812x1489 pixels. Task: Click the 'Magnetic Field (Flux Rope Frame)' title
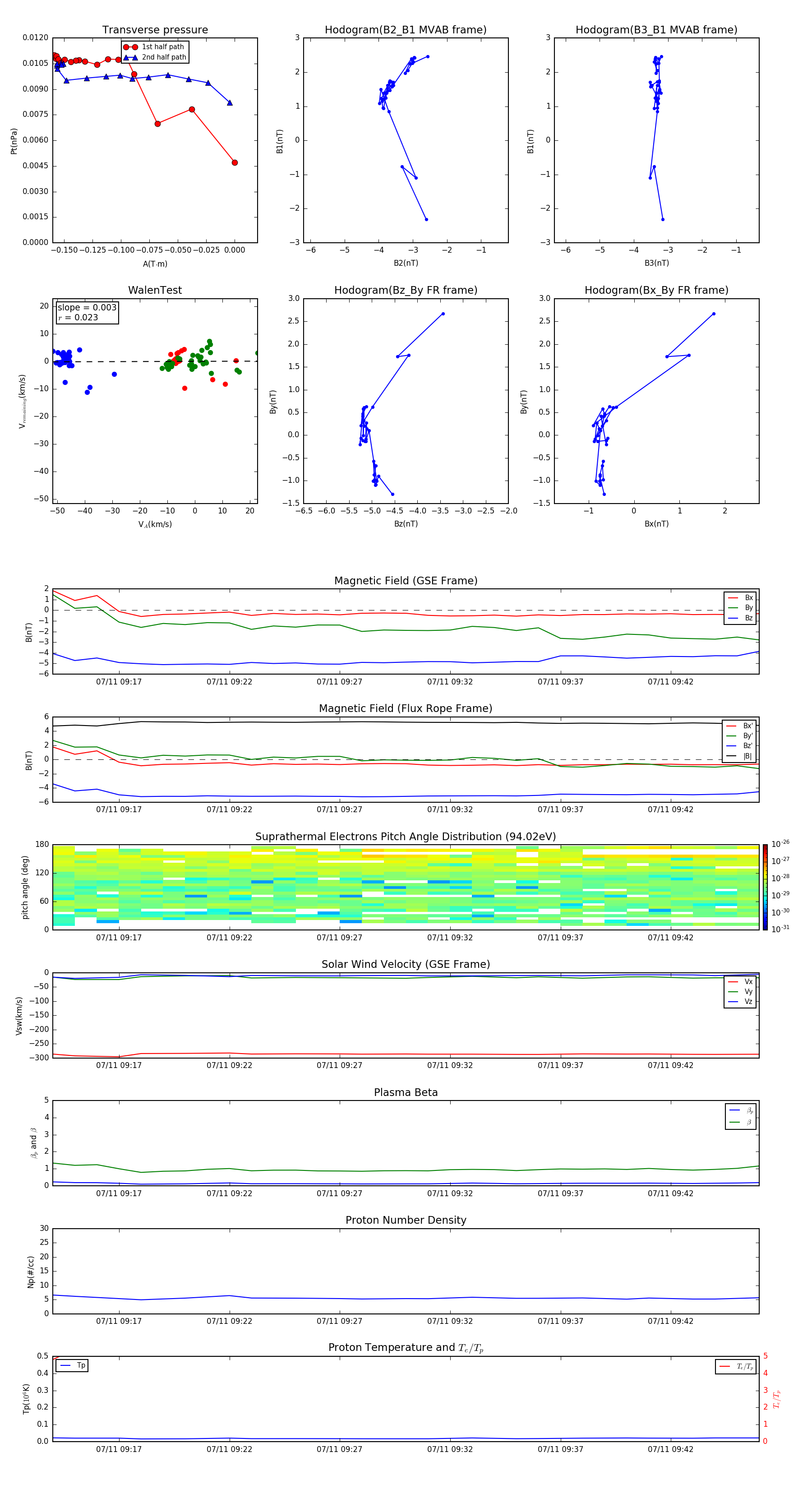click(x=406, y=709)
